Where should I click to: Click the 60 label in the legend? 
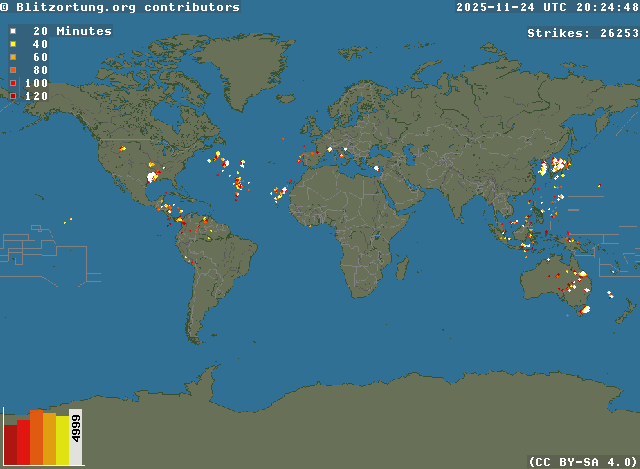[40, 57]
